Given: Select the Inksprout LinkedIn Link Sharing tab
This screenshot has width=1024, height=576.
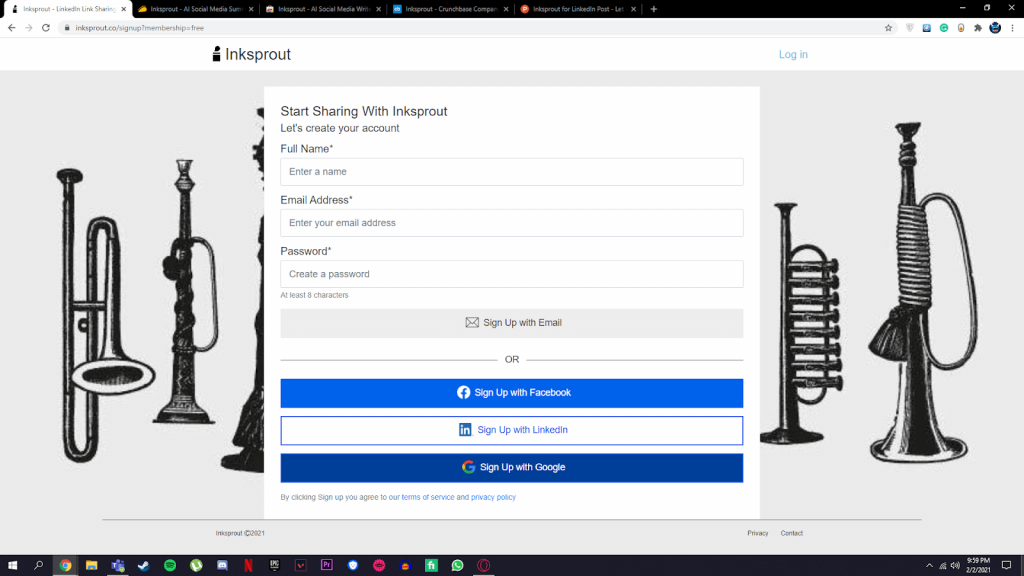Looking at the screenshot, I should (67, 9).
